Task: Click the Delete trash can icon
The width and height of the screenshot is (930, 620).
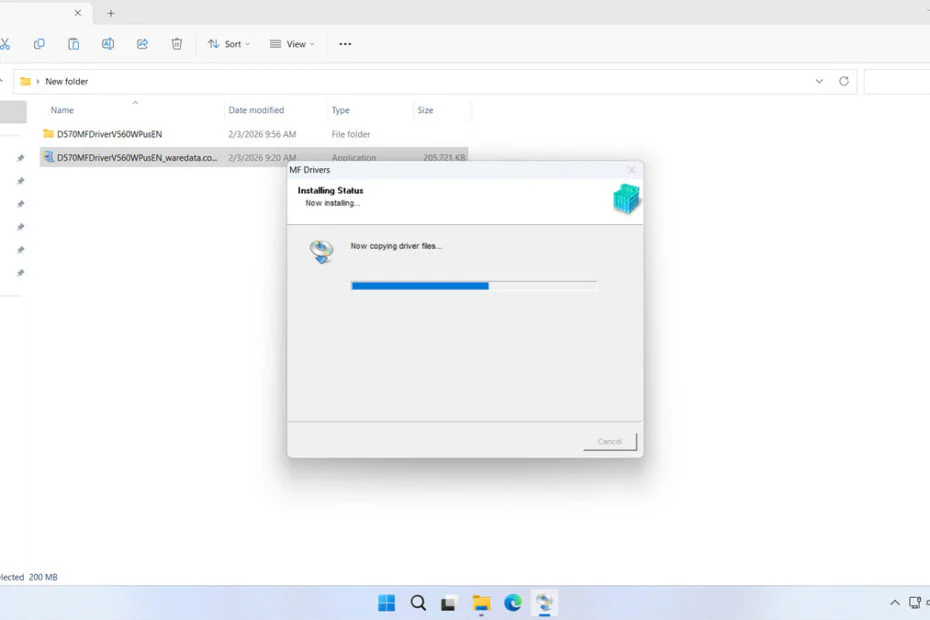Action: click(x=177, y=44)
